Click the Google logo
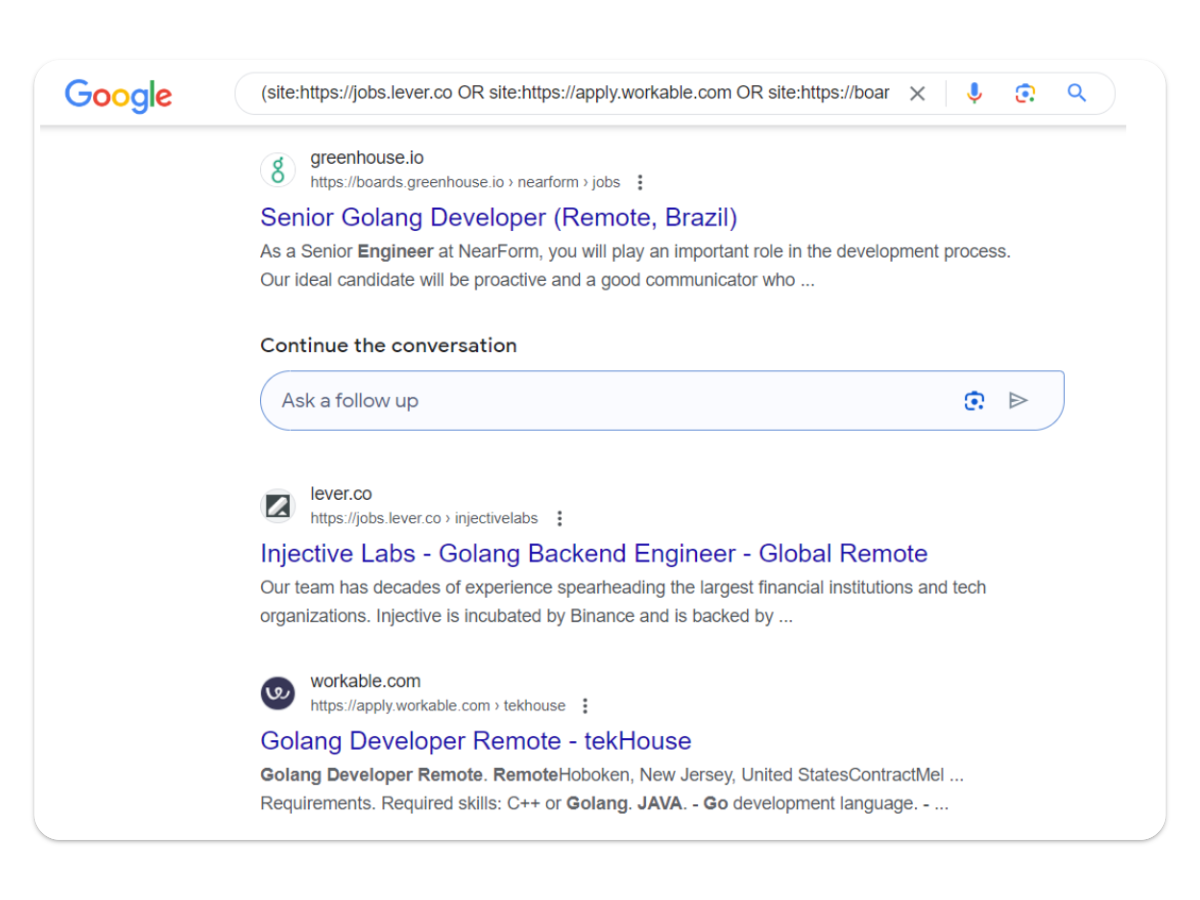Viewport: 1200px width, 900px height. [118, 95]
